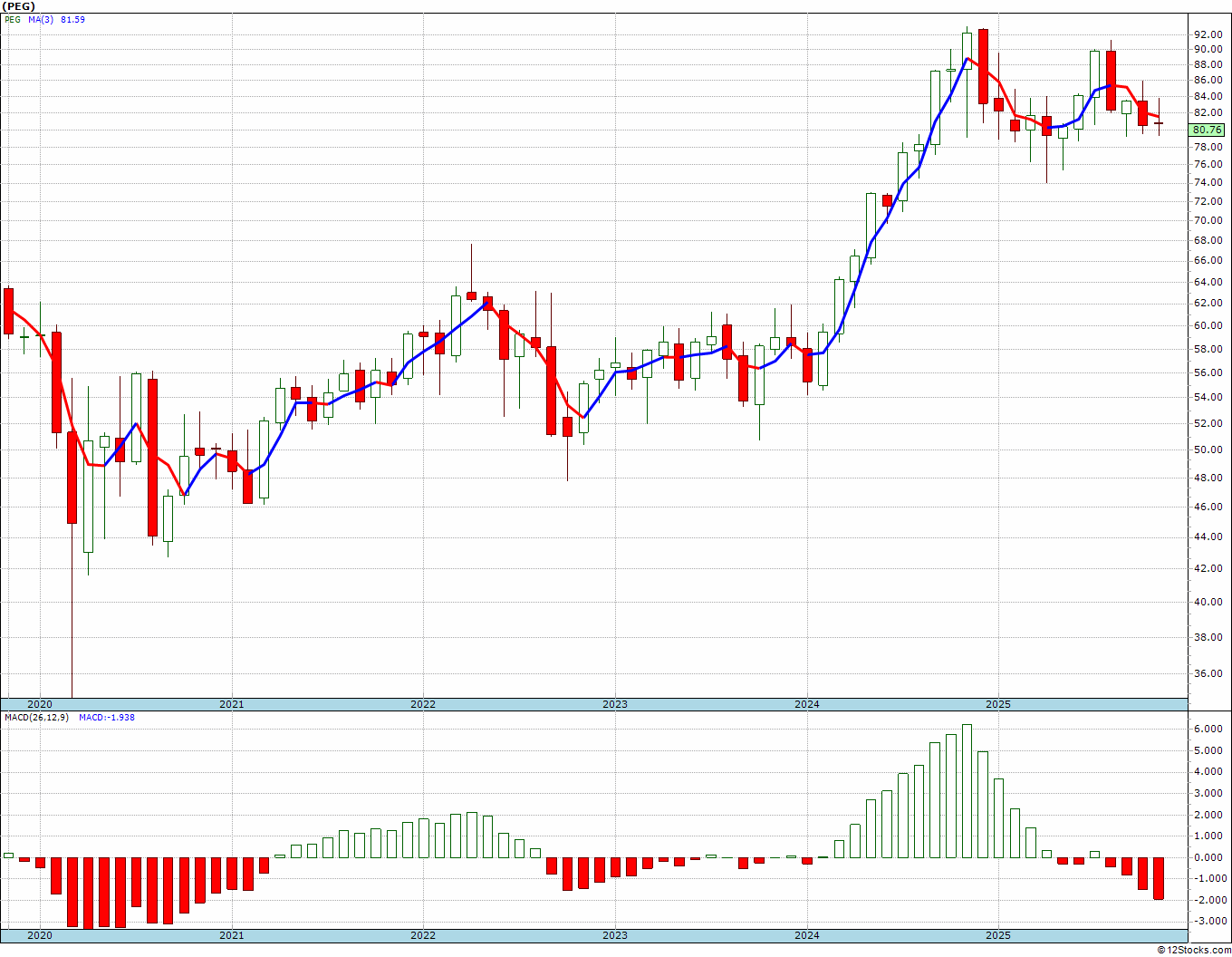Click the -3.000 MACD scale label
The width and height of the screenshot is (1232, 957).
(1207, 921)
